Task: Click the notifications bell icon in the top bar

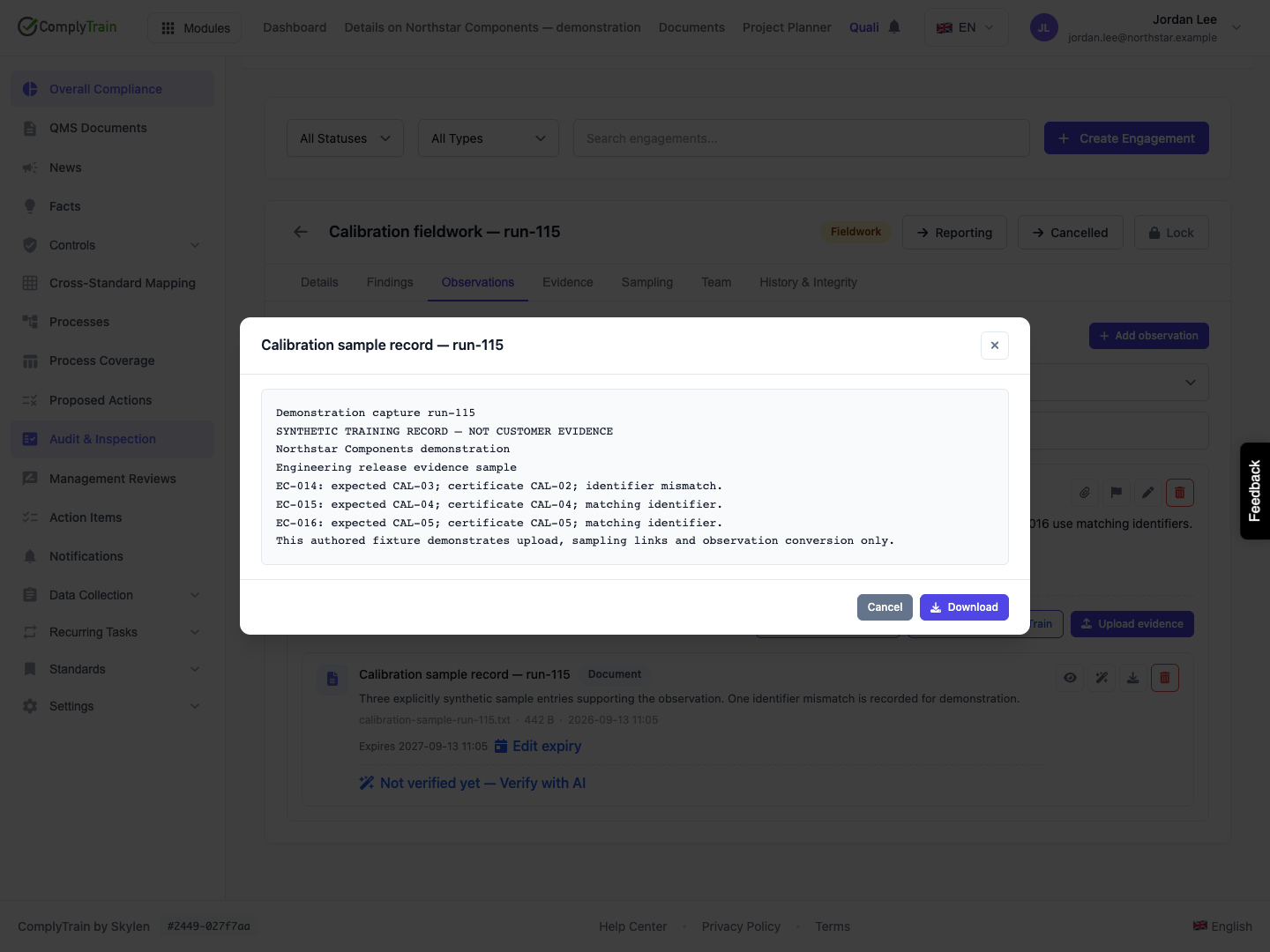Action: tap(894, 27)
